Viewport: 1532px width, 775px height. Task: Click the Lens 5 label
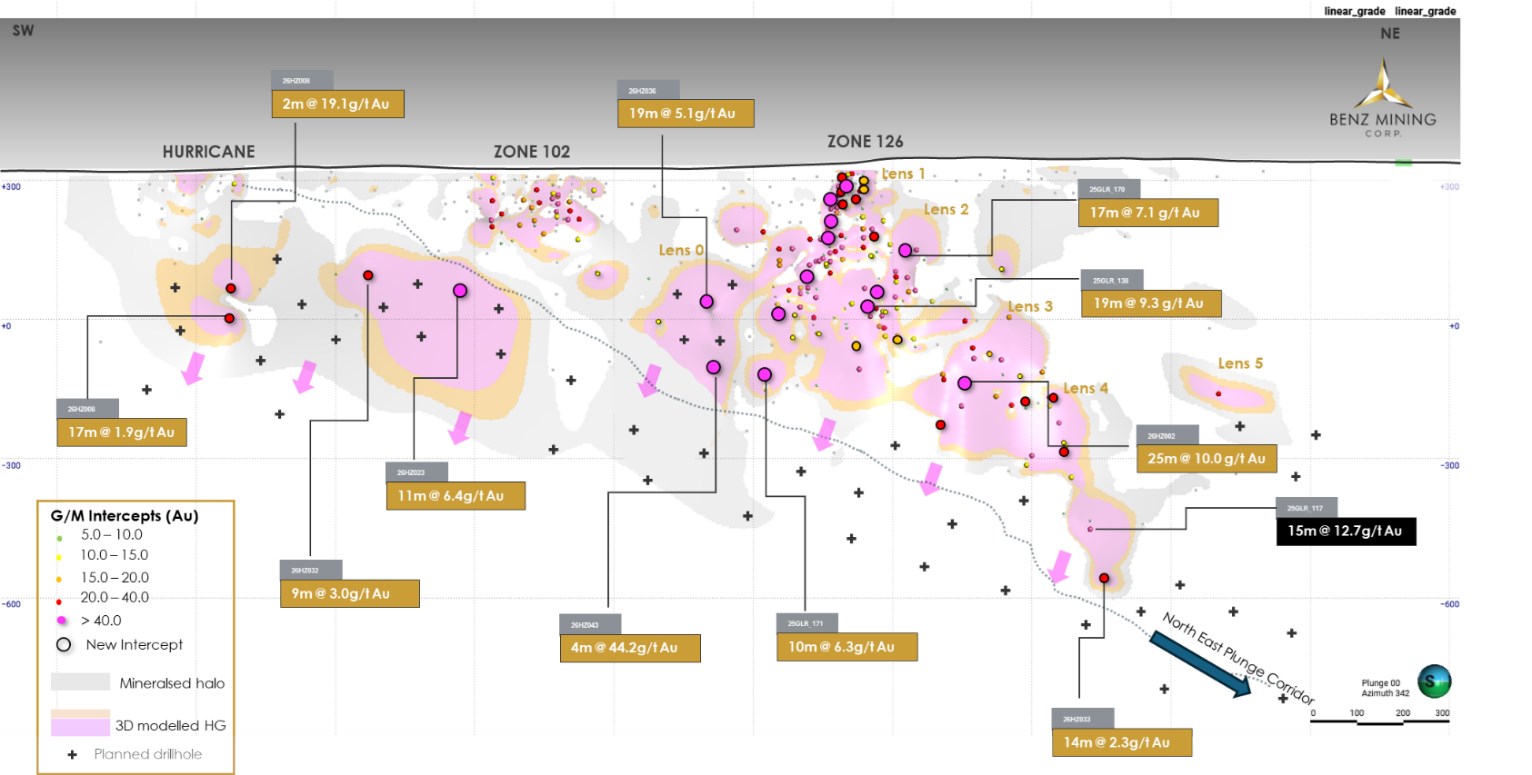tap(1240, 363)
